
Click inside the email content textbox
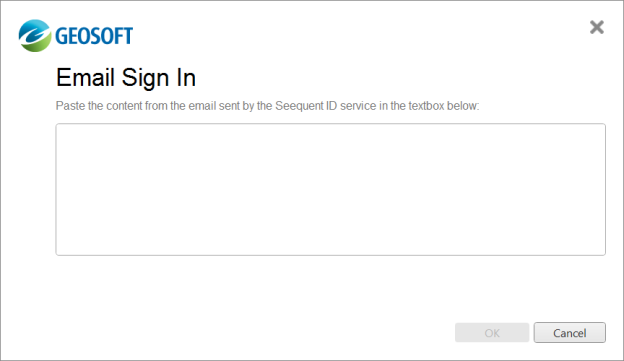(x=331, y=189)
